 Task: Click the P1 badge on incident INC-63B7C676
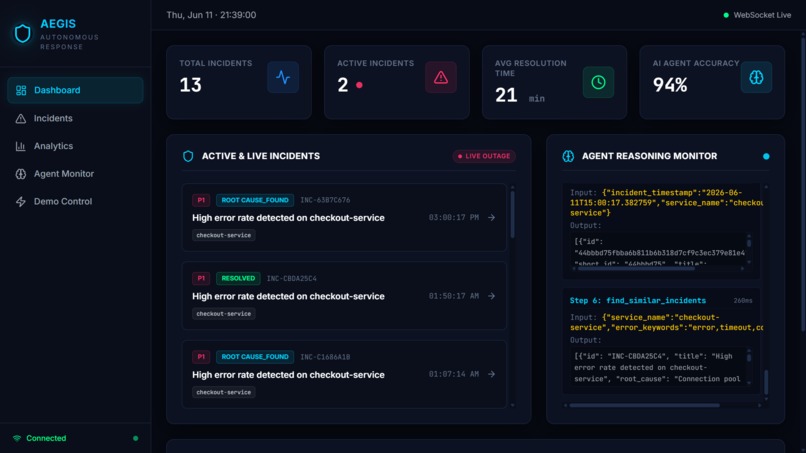point(201,200)
